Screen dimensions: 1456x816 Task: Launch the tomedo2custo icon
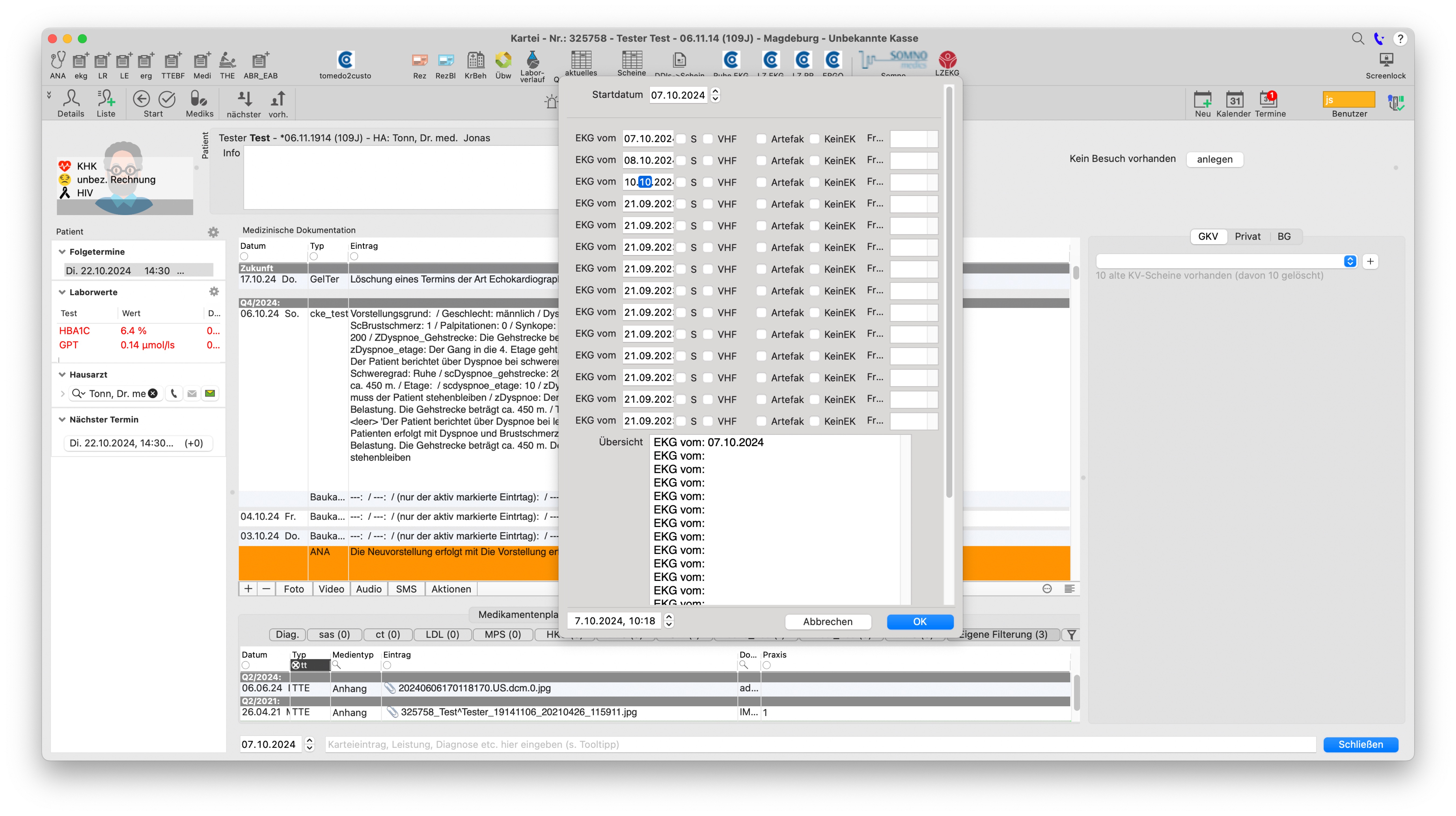point(345,59)
